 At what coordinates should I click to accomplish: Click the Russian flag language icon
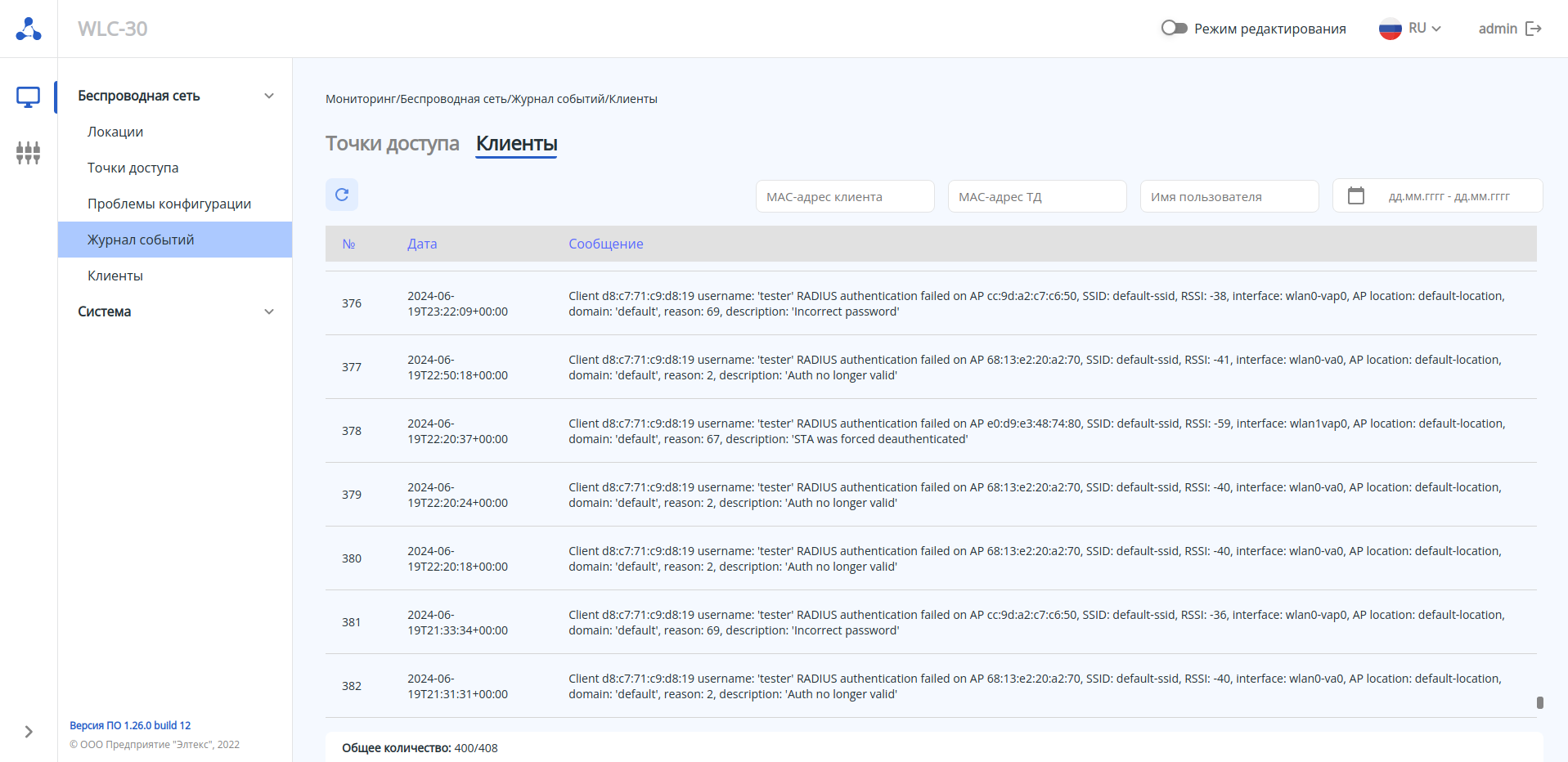1390,29
